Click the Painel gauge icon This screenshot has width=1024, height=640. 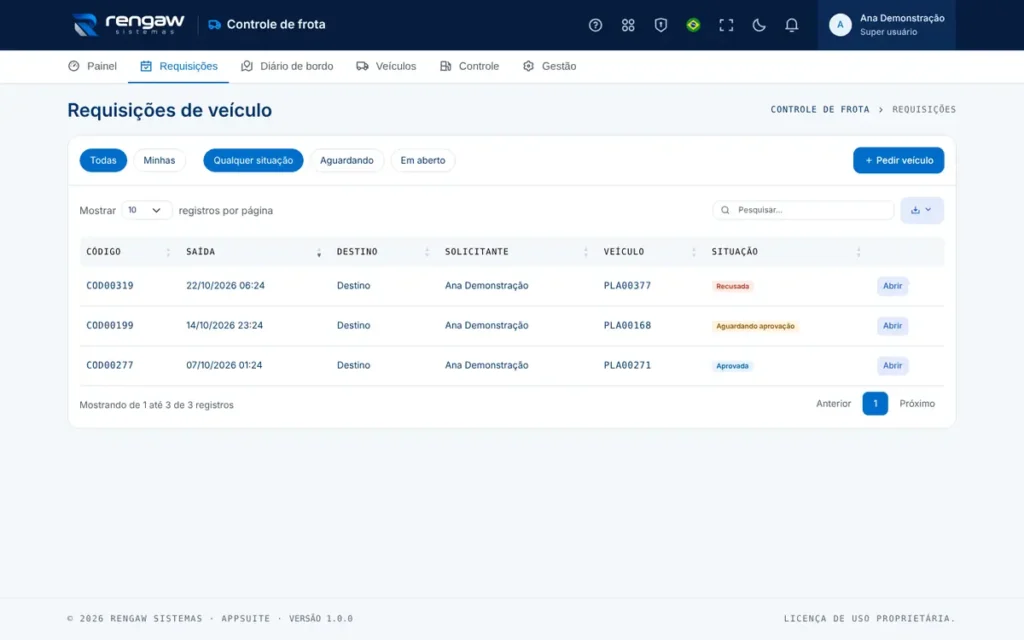point(74,66)
